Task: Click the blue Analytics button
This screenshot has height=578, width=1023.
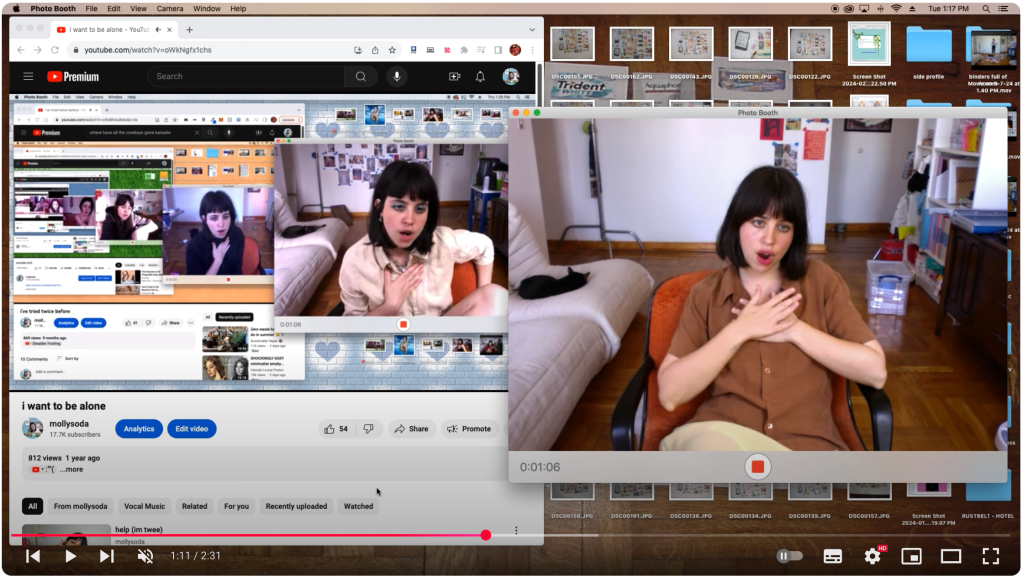Action: (x=139, y=429)
